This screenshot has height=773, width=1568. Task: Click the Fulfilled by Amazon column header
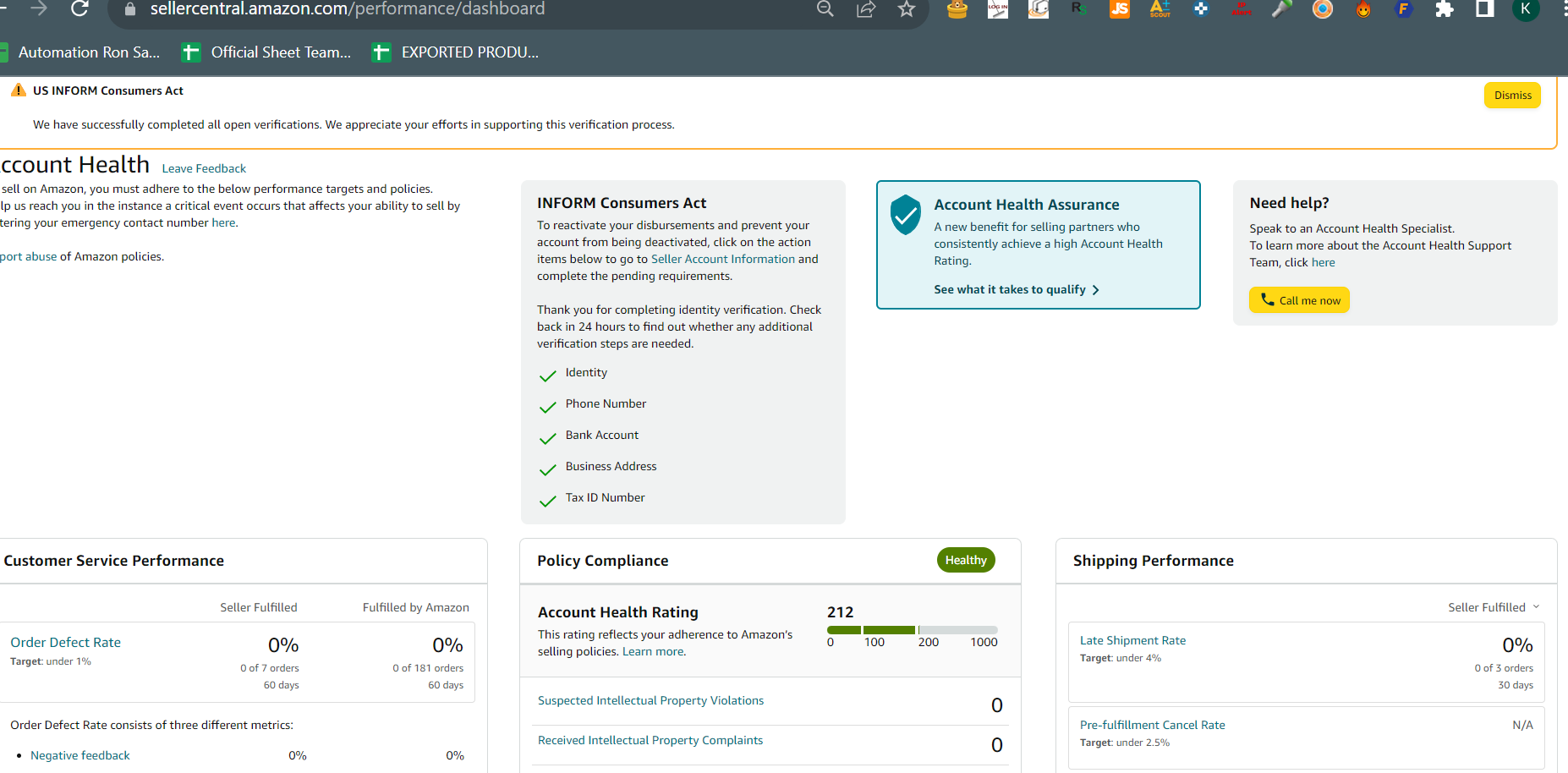tap(416, 607)
